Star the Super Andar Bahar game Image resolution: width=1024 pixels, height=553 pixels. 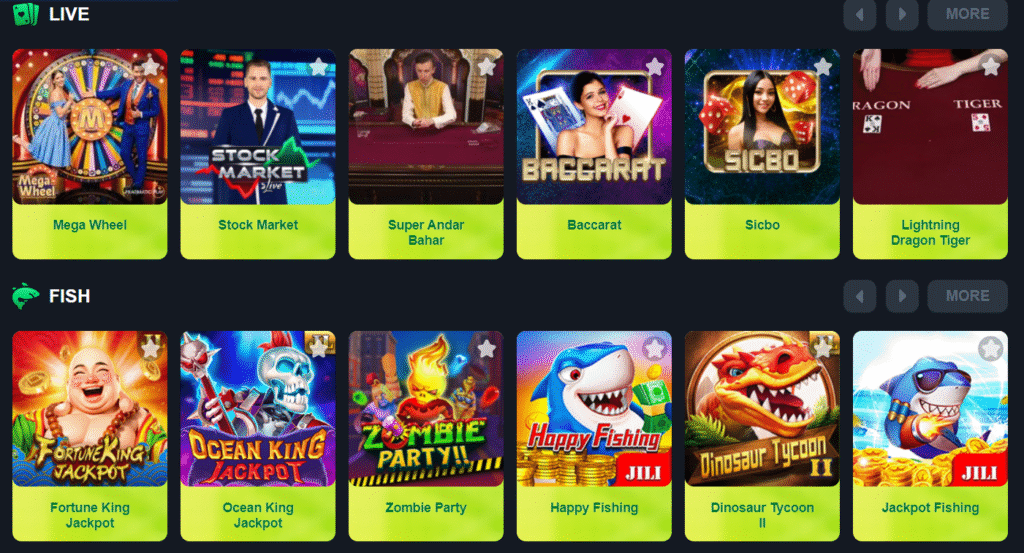[487, 67]
